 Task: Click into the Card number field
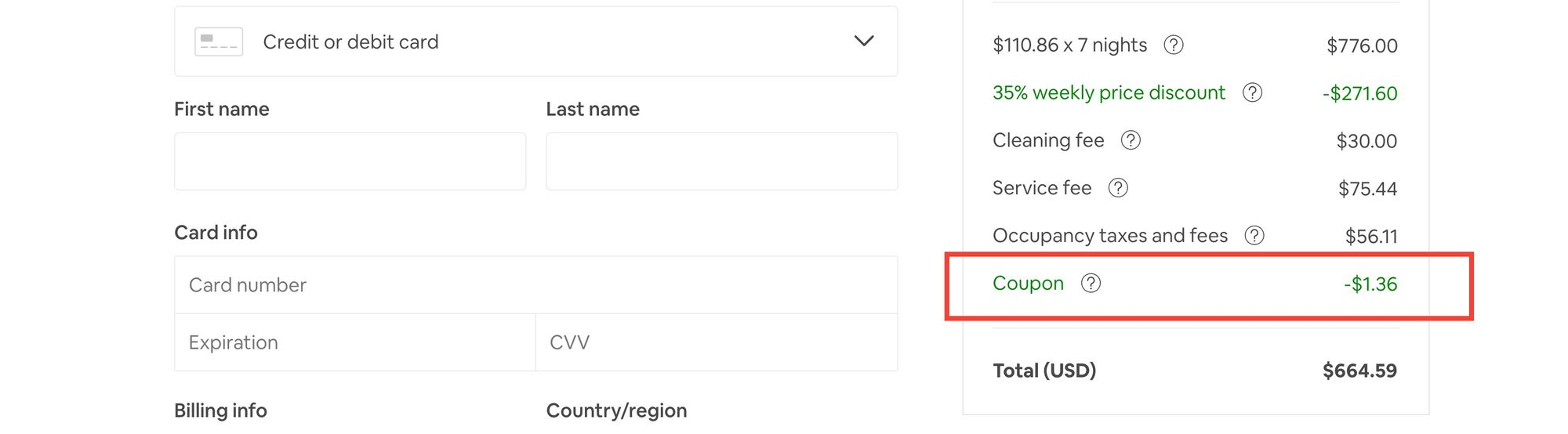(535, 285)
